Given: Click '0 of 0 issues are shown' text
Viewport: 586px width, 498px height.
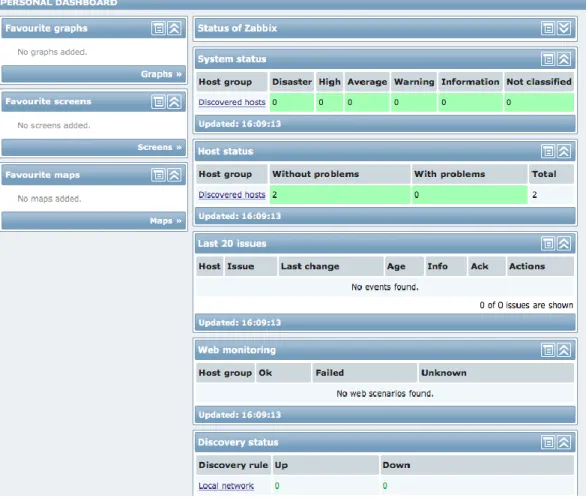Looking at the screenshot, I should click(526, 305).
